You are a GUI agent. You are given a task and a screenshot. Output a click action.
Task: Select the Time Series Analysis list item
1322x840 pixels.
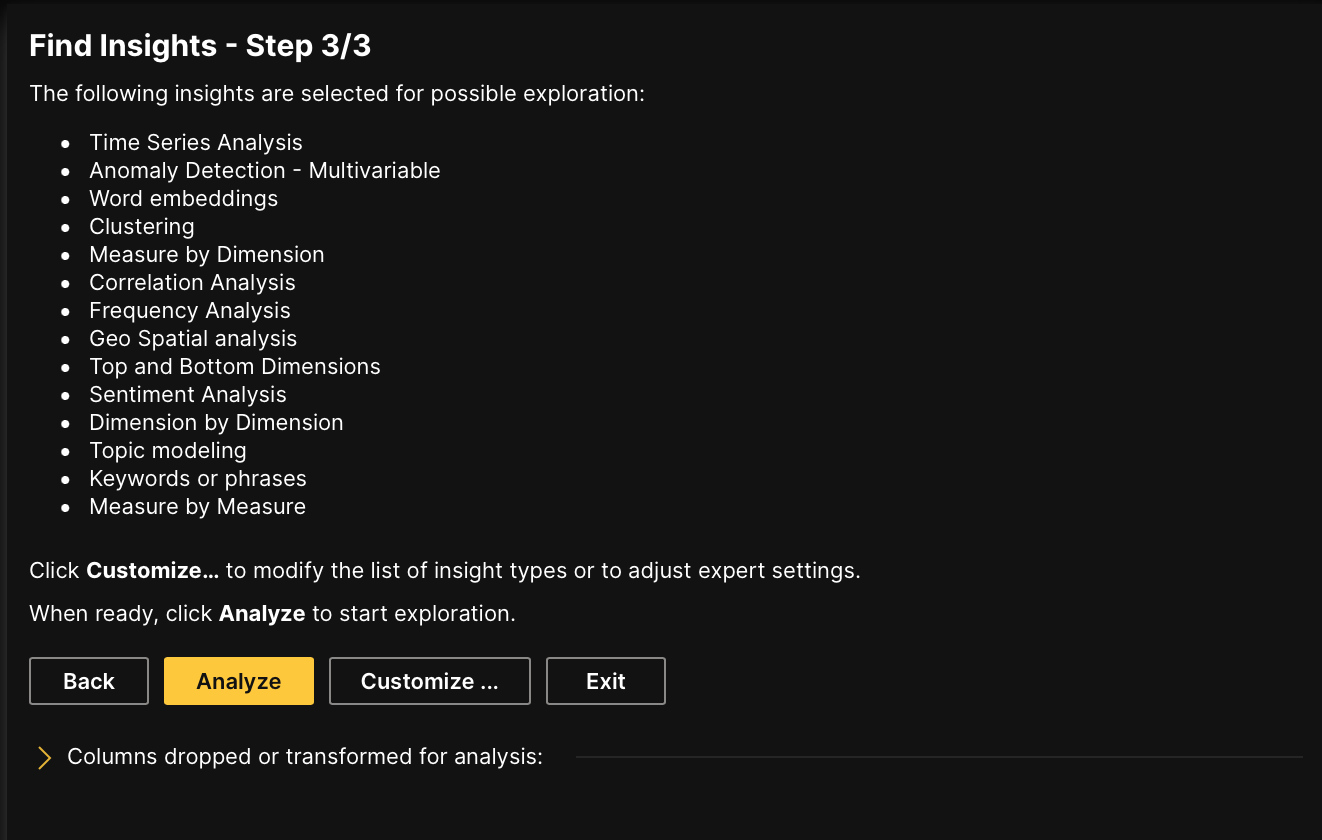point(196,143)
